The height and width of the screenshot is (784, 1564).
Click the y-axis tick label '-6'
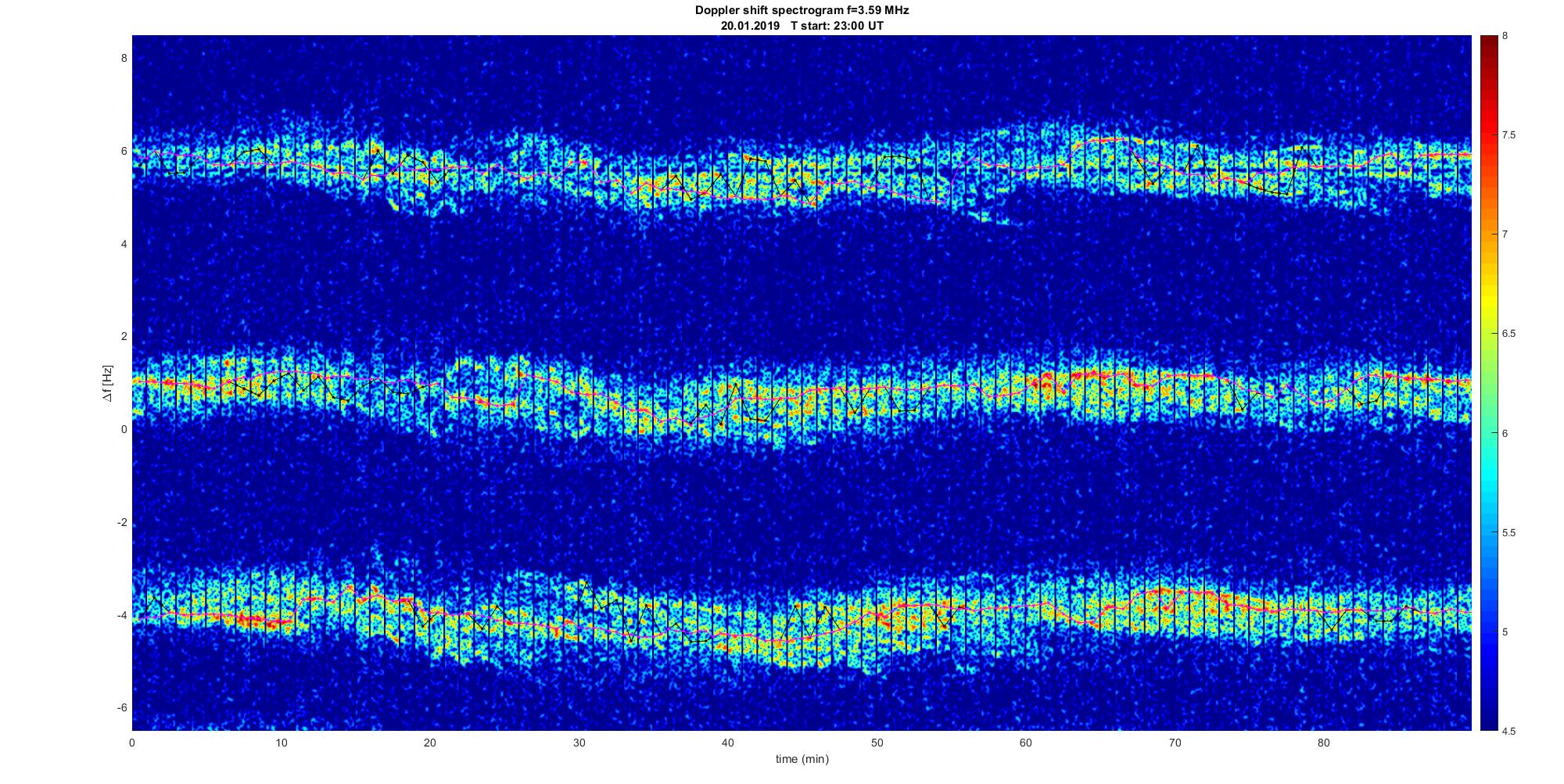point(122,708)
